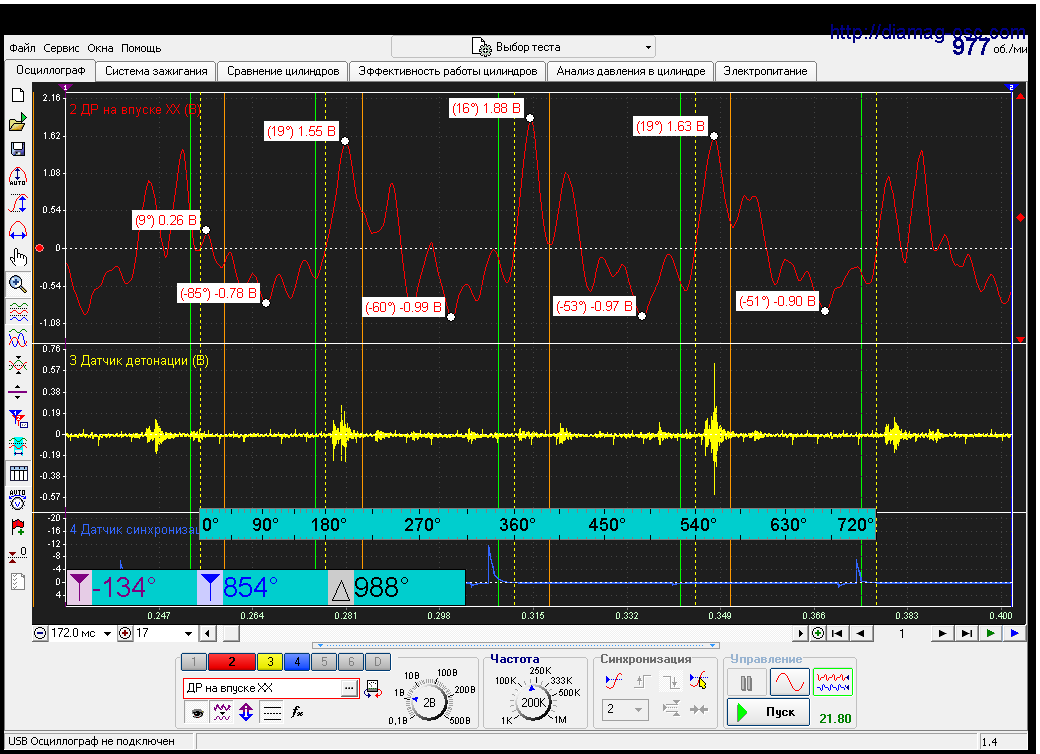This screenshot has width=1040, height=754.
Task: Select the horizontal width measurement tool
Action: click(x=18, y=230)
